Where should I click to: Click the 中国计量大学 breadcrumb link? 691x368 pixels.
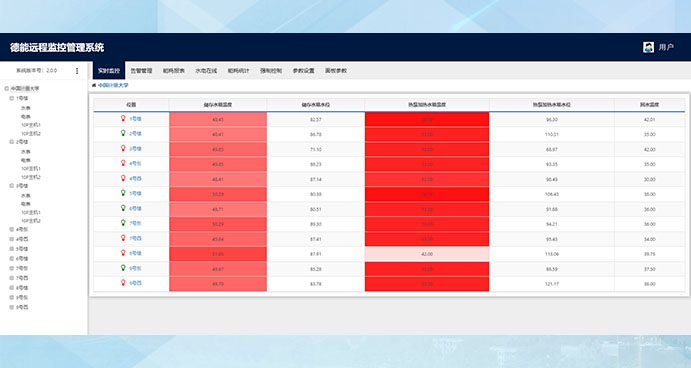click(x=113, y=85)
